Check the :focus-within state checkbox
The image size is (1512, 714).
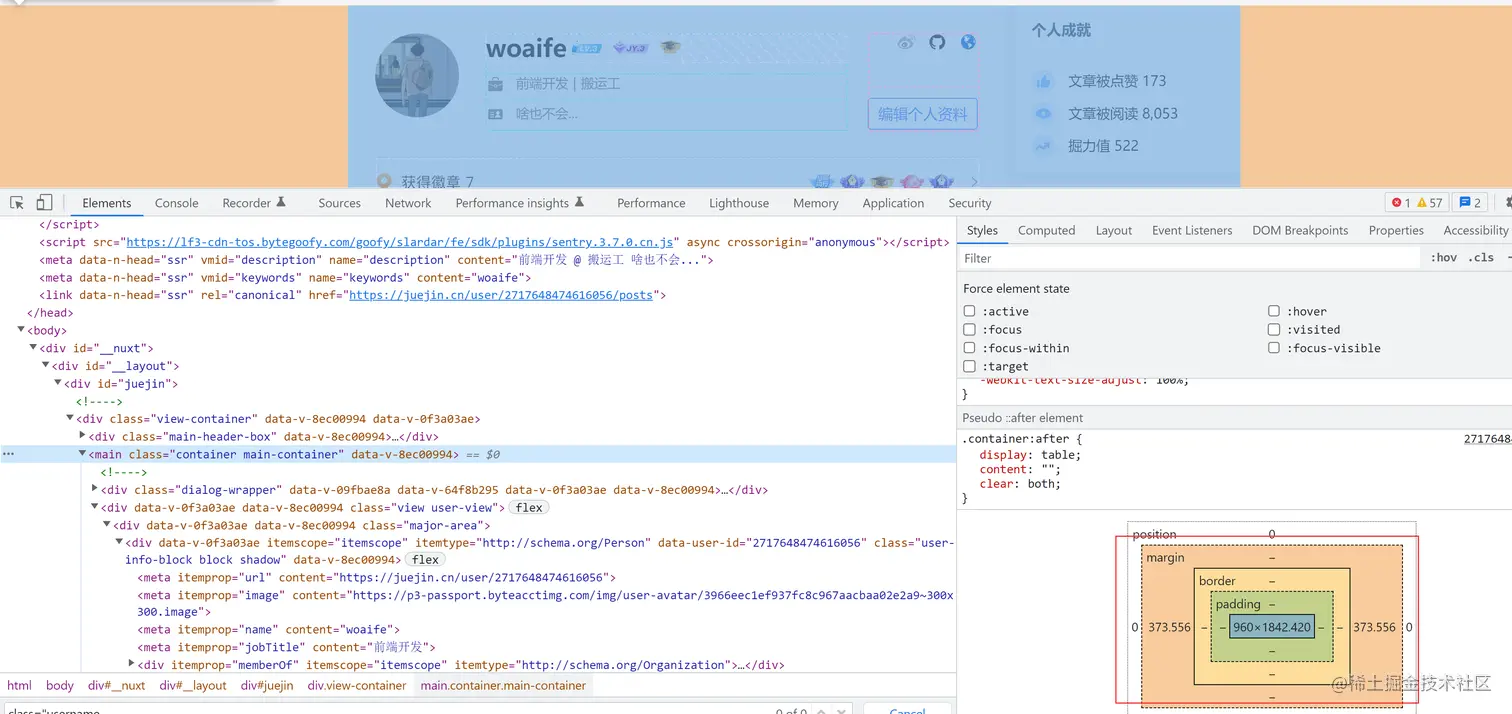click(969, 348)
